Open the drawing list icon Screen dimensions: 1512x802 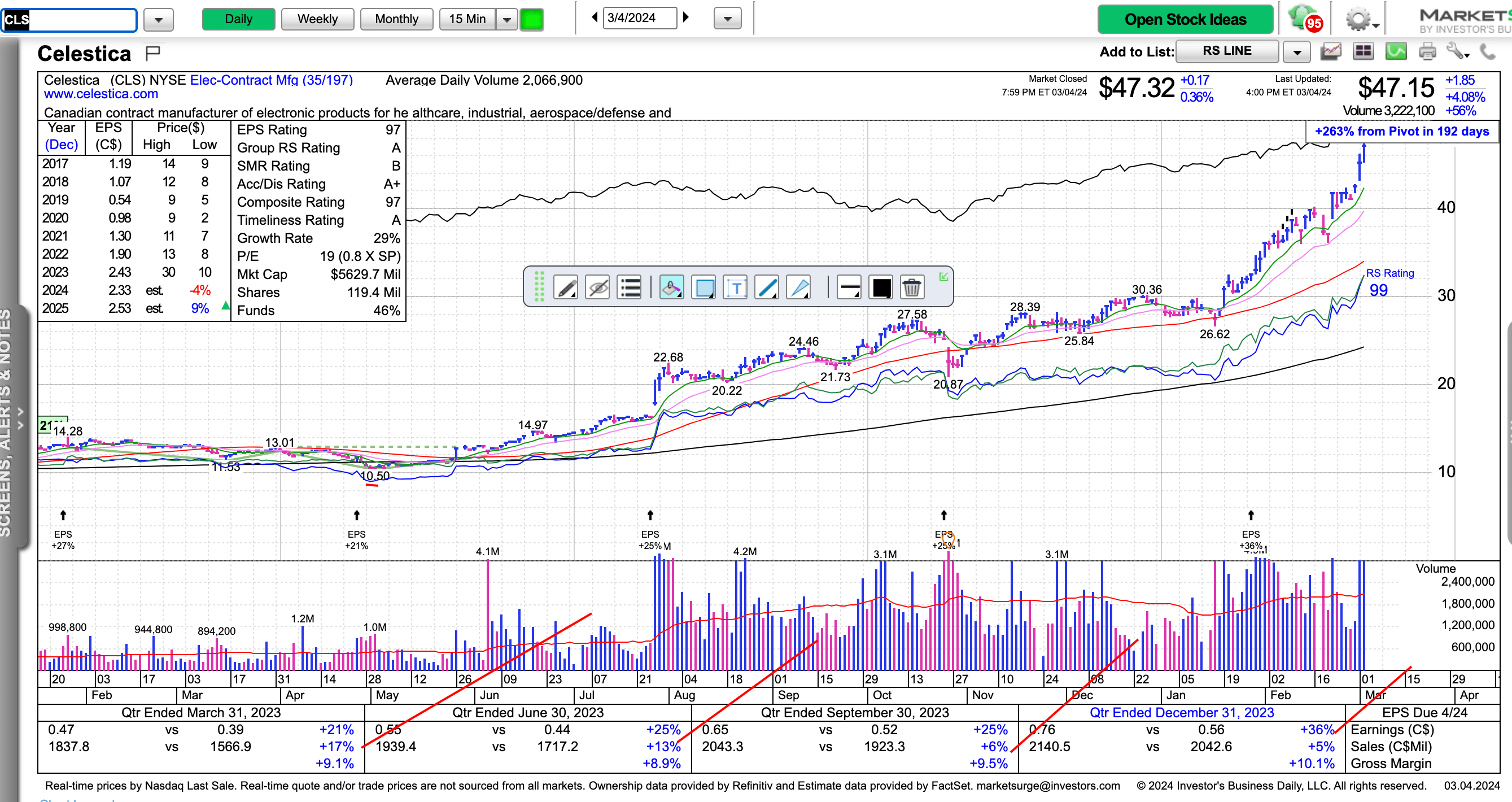click(629, 287)
